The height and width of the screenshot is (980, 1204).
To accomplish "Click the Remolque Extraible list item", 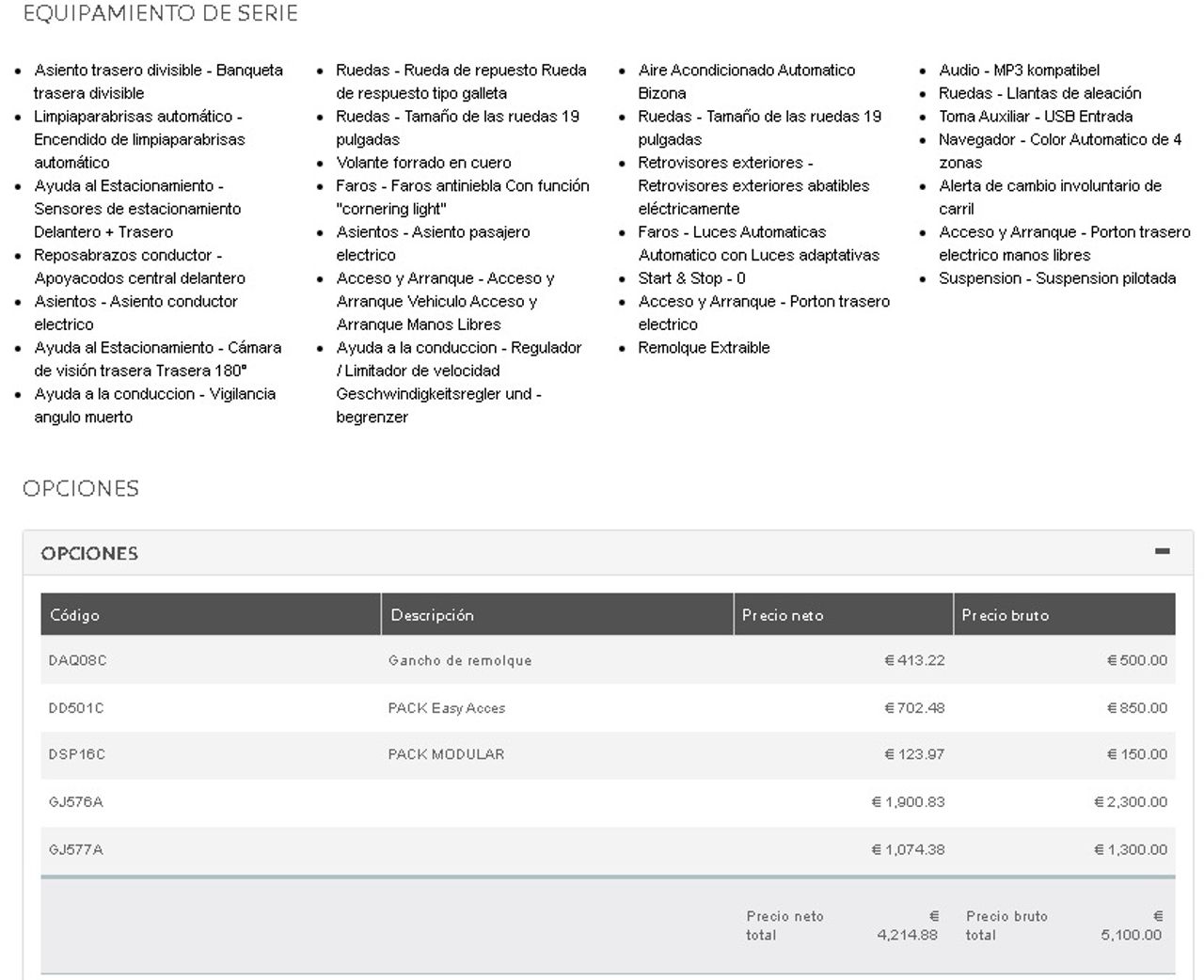I will coord(704,348).
